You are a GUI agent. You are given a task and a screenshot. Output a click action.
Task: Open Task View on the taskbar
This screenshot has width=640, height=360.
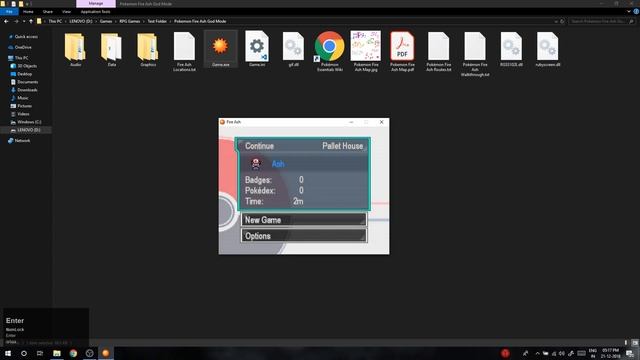coord(40,353)
